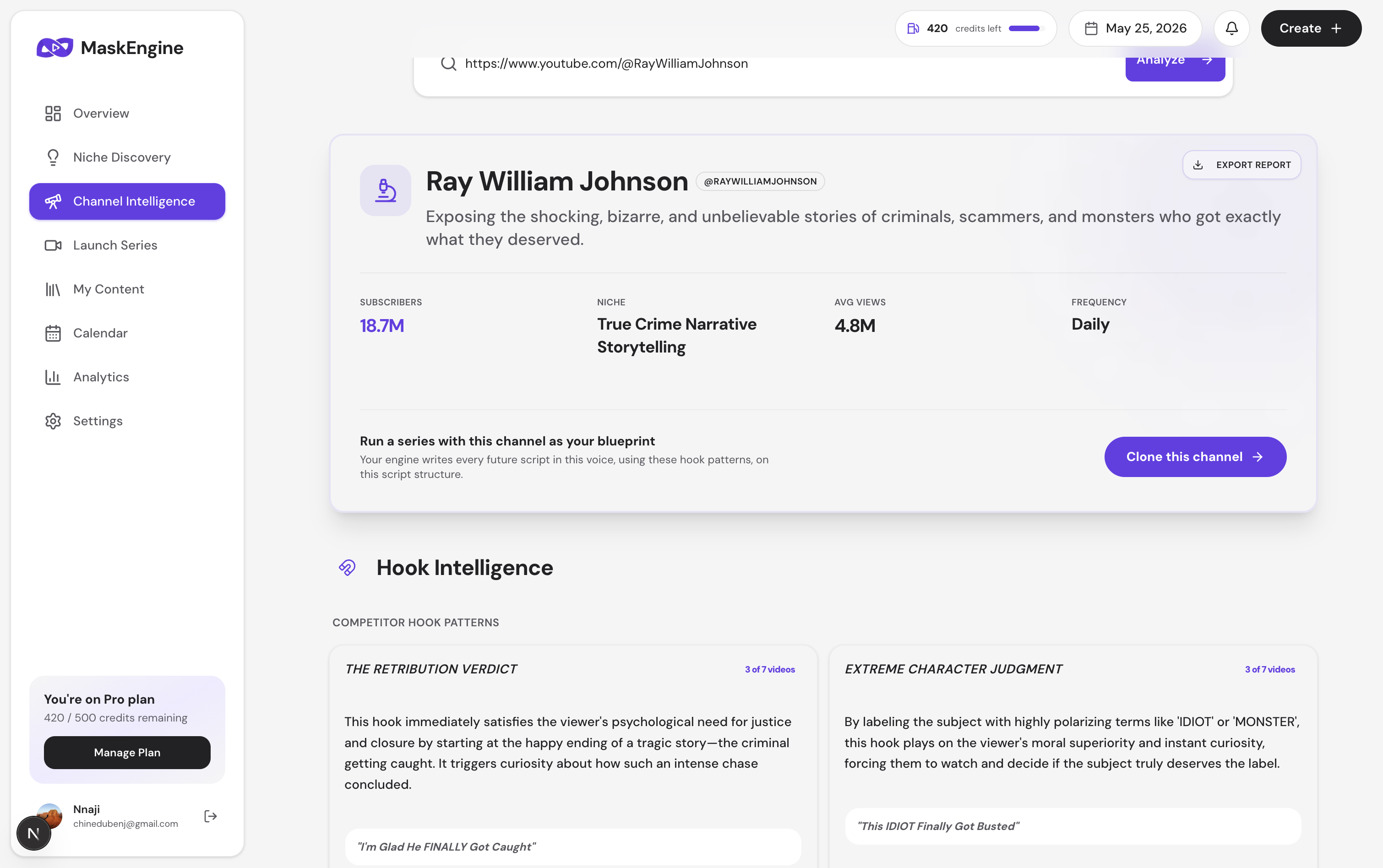Click the Nnaji username text

tap(87, 809)
